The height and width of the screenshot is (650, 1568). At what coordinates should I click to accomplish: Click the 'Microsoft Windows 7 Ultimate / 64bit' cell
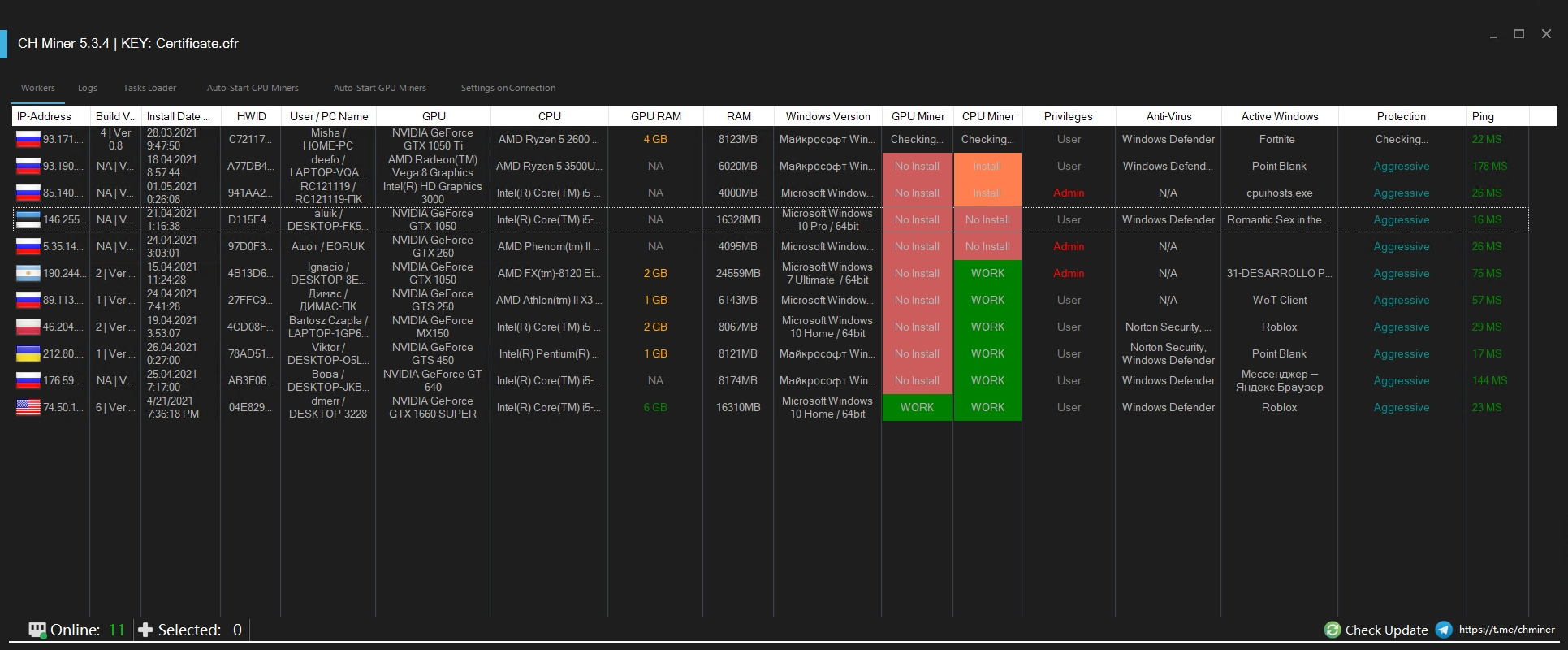click(x=827, y=273)
